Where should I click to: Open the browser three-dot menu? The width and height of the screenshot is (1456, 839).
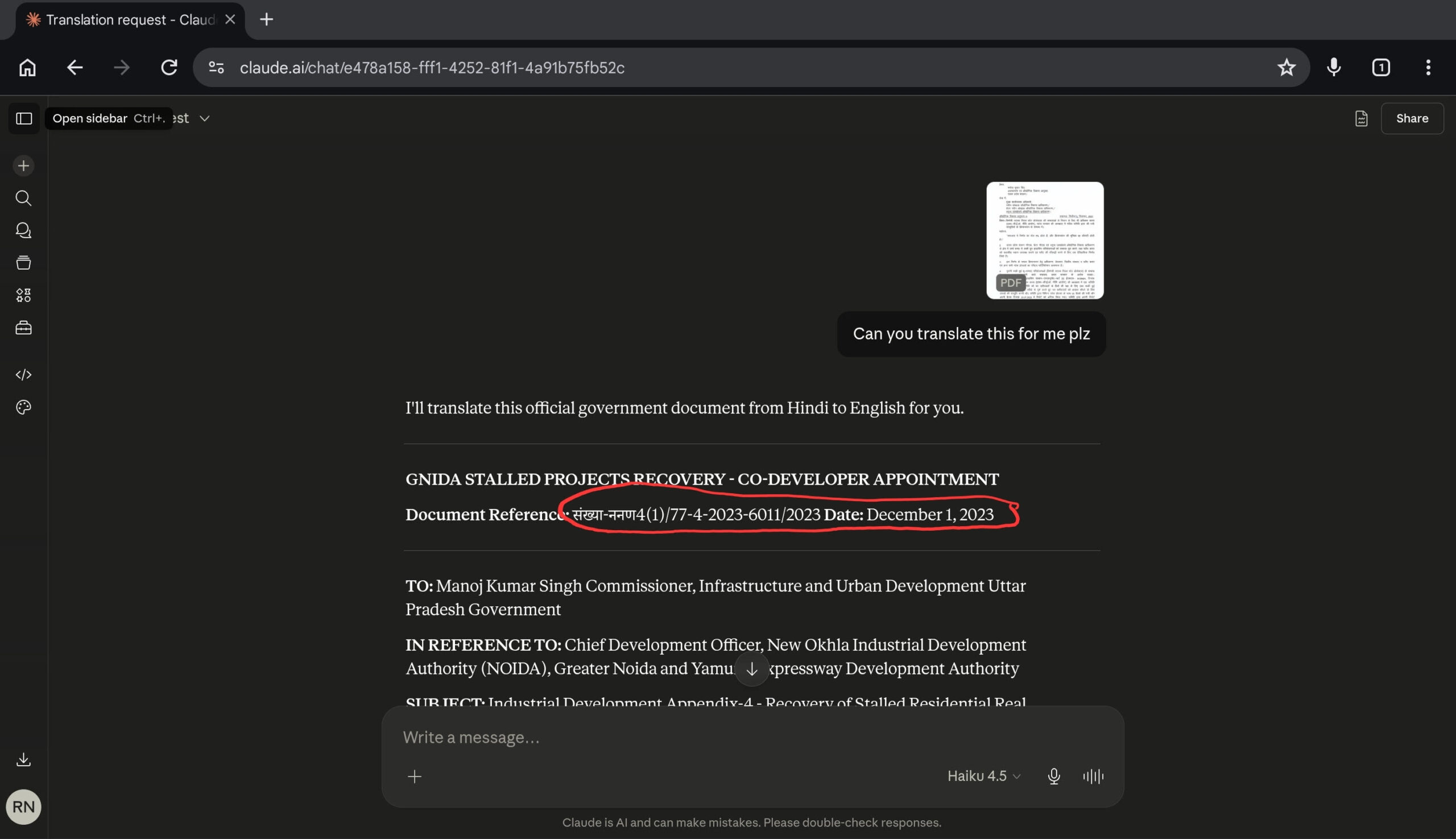point(1428,68)
